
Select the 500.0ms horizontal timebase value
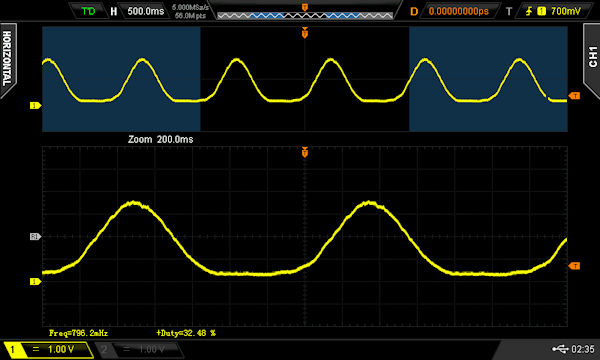click(145, 11)
